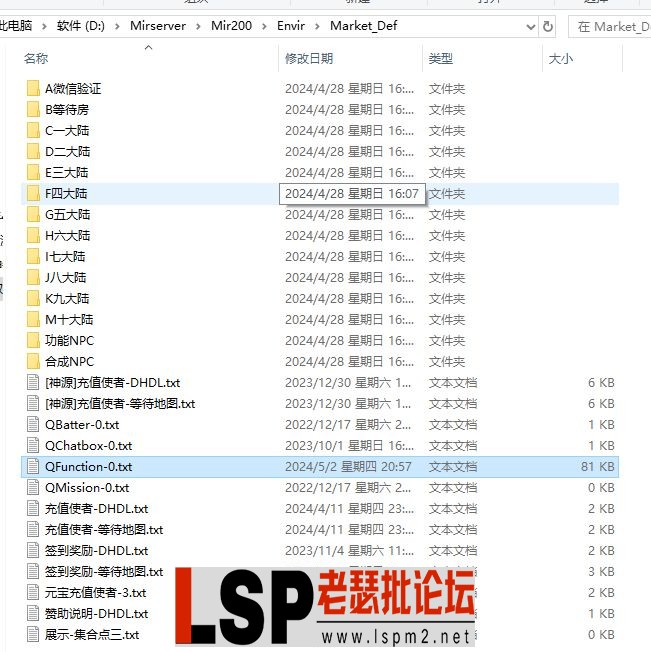Click the folder name A微信验证
The height and width of the screenshot is (652, 651).
[73, 89]
